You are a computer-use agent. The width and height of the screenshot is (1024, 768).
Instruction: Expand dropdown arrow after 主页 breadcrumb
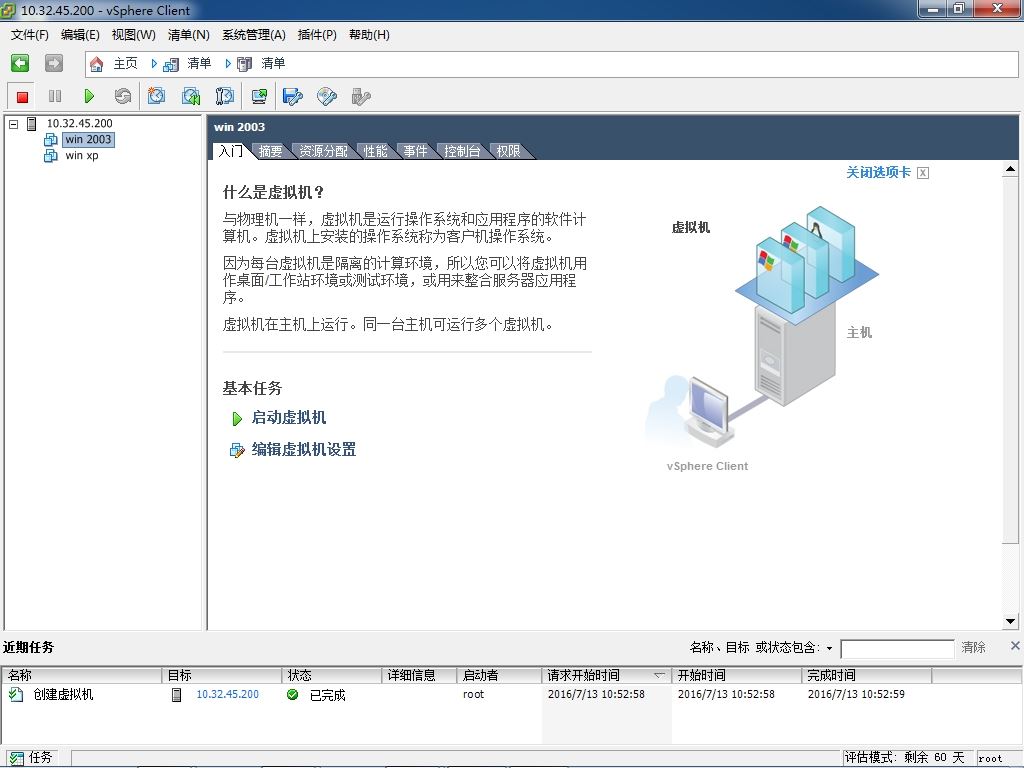point(154,63)
